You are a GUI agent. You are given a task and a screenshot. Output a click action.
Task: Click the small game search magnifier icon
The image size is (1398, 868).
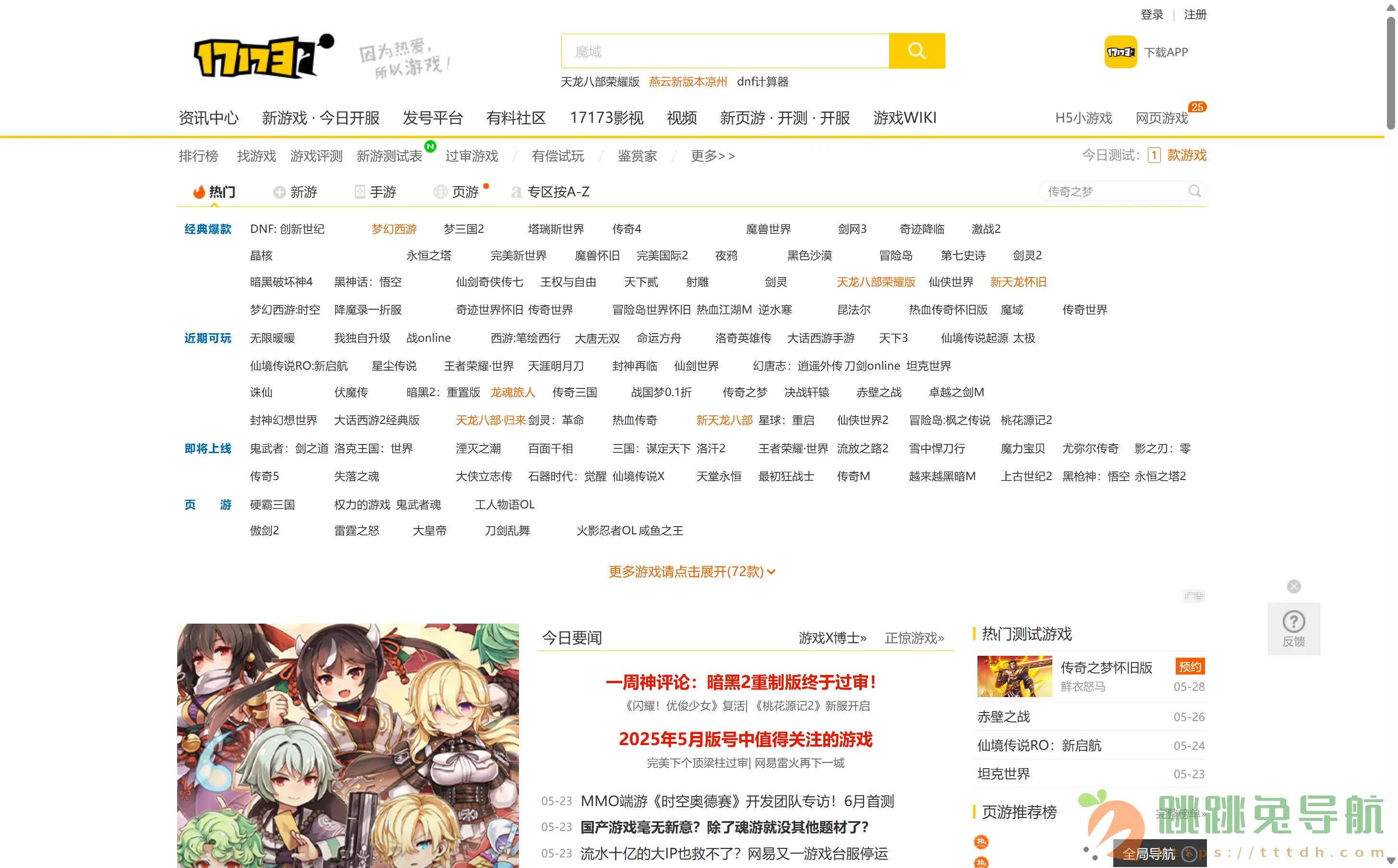click(1194, 191)
